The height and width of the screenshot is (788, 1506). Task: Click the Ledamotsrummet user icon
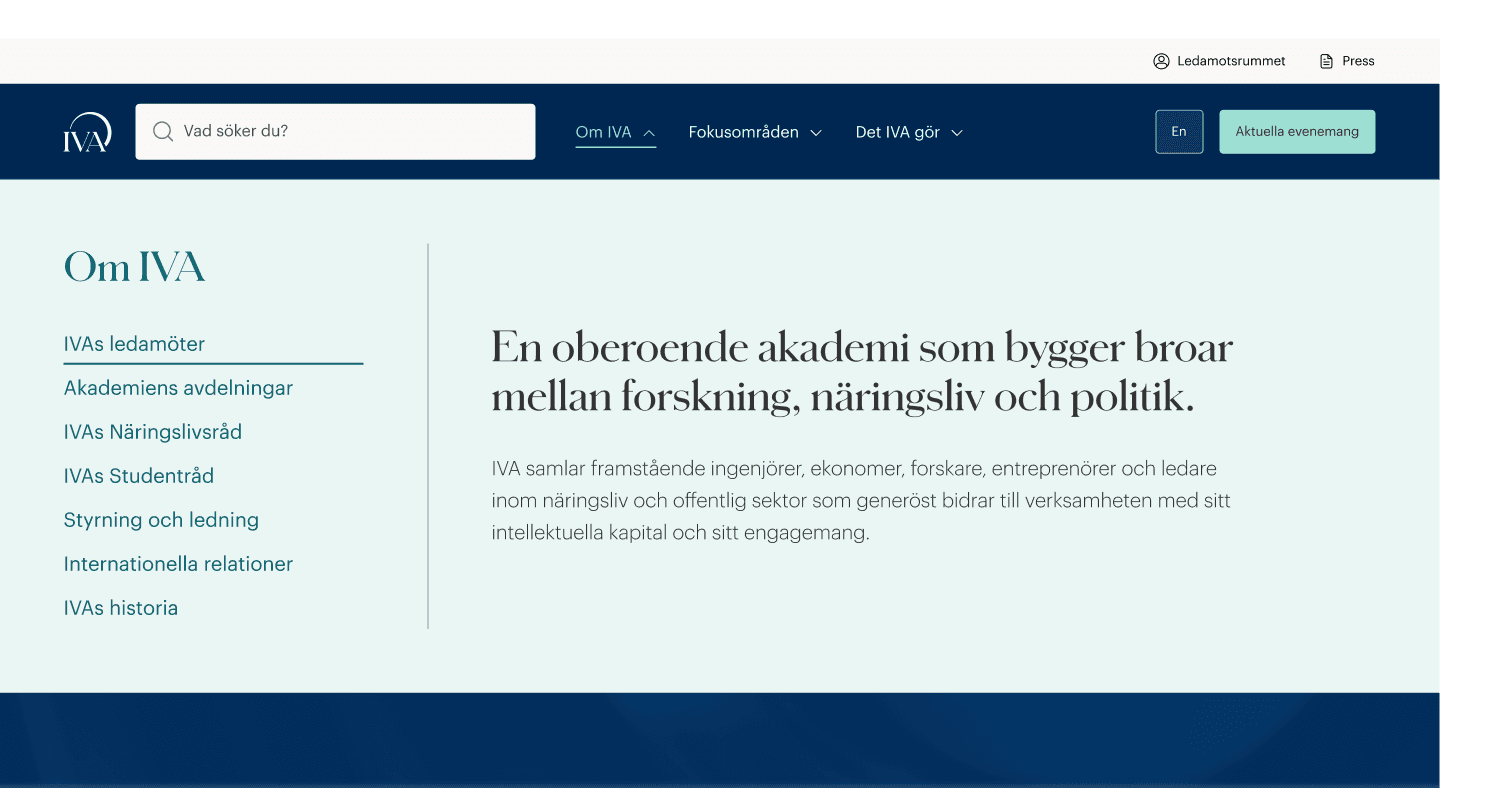coord(1161,61)
